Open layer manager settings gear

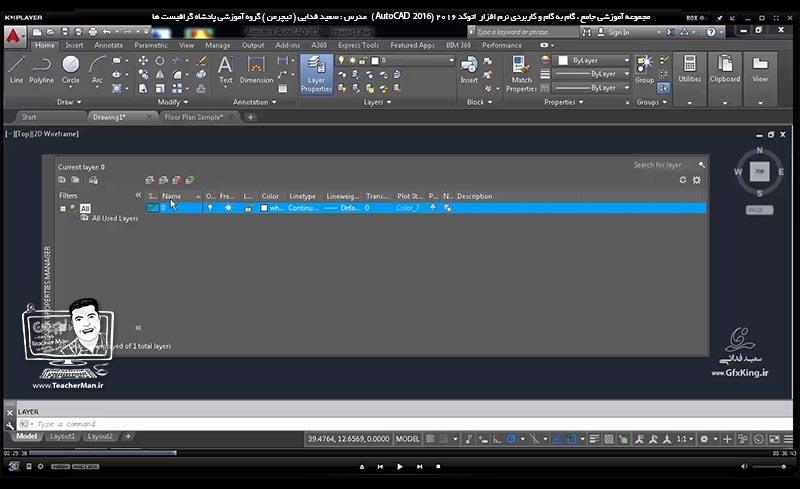click(696, 180)
